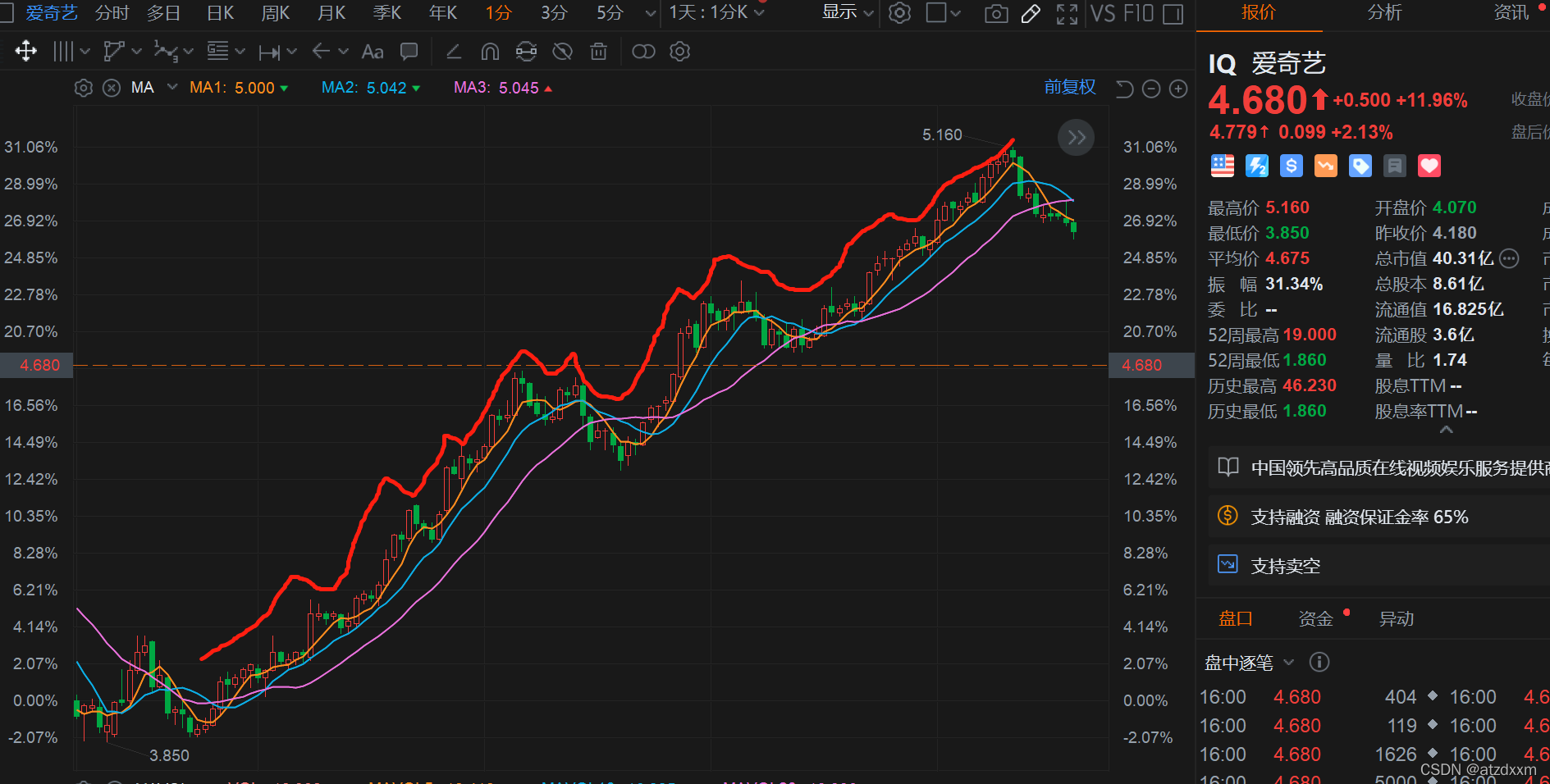Click the Level 2 lightning icon

pos(1257,166)
